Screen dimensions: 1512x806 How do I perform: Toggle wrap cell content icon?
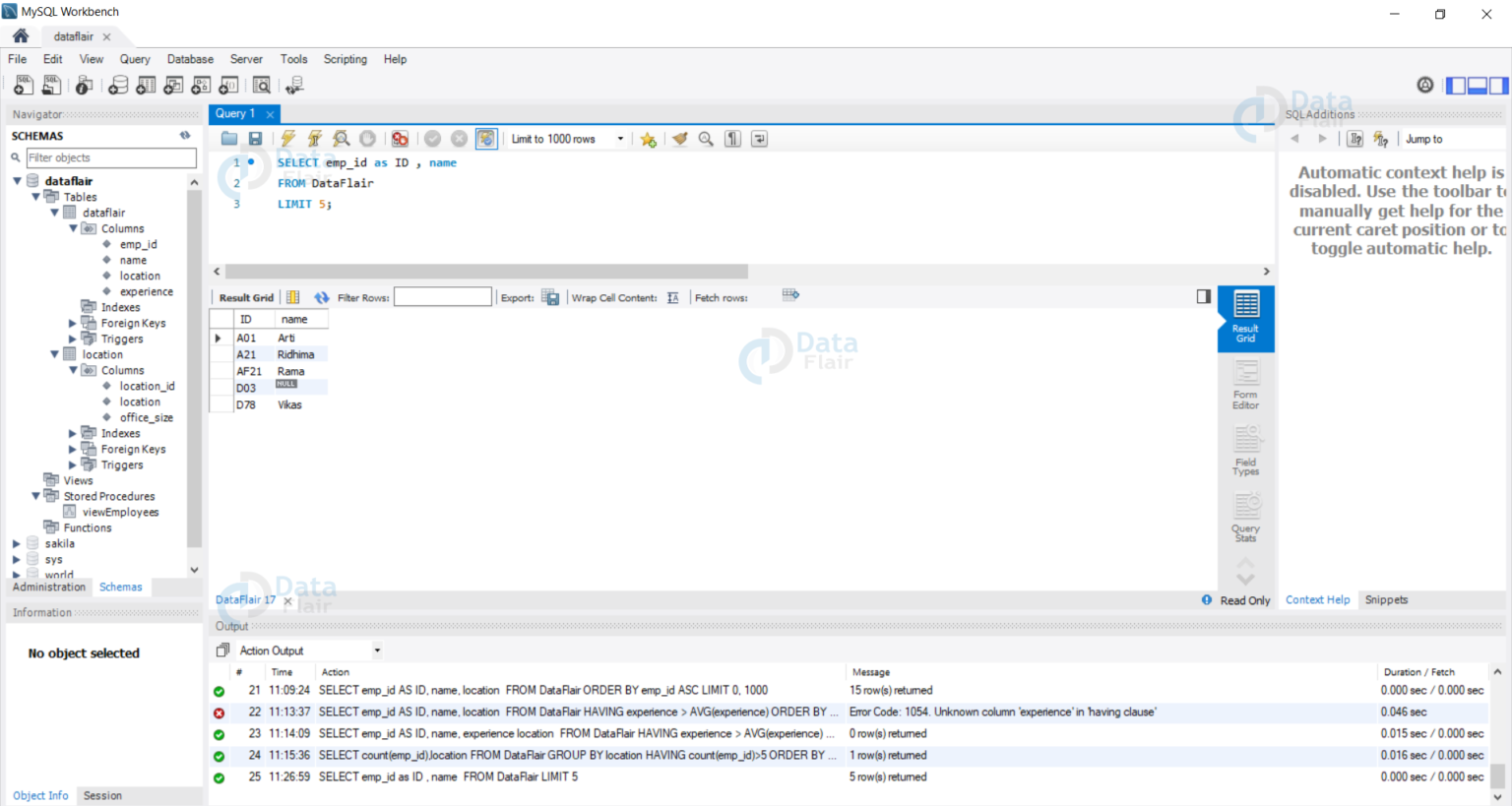(x=673, y=297)
